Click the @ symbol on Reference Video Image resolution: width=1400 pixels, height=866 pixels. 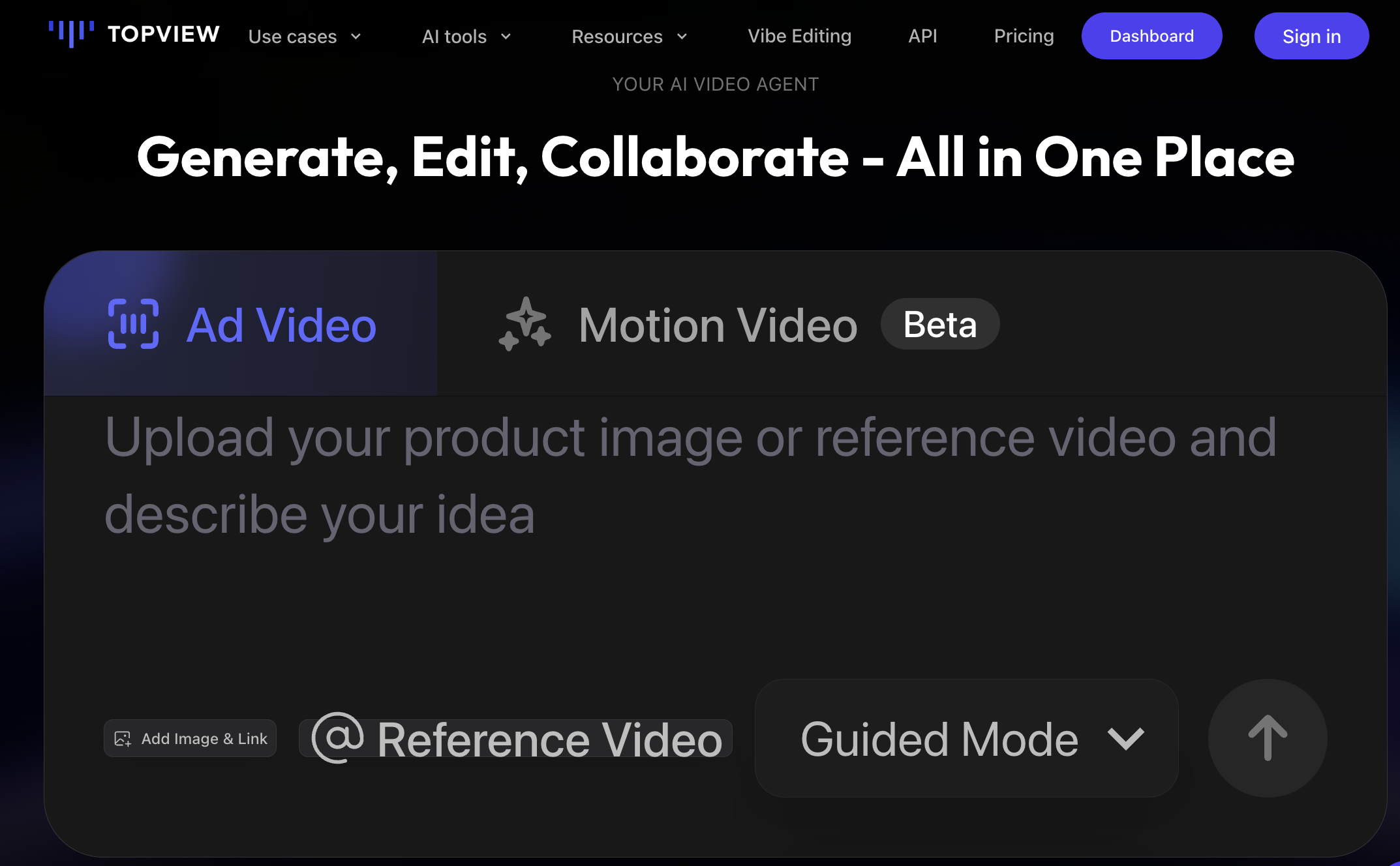click(337, 738)
